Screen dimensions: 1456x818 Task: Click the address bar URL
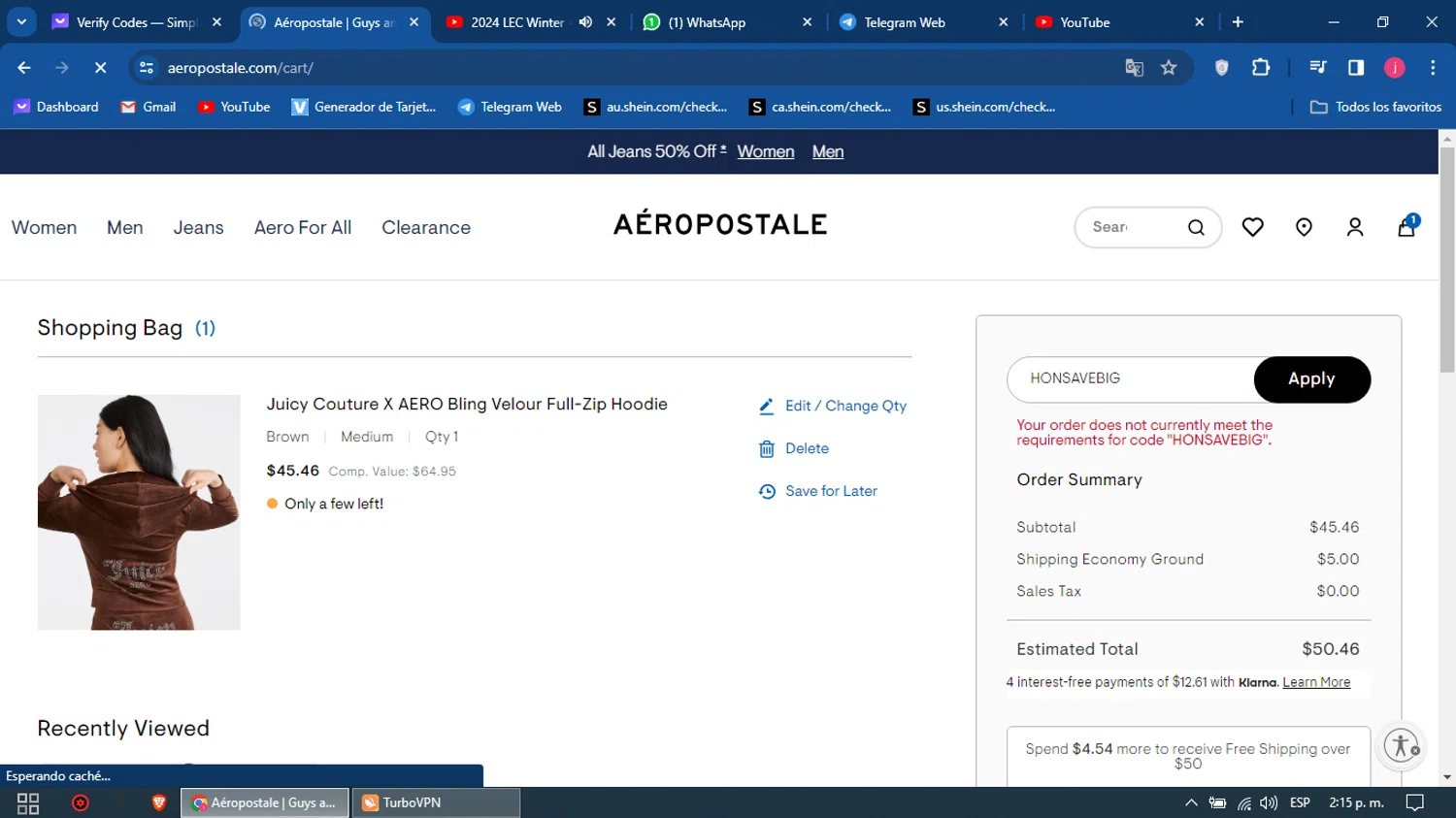click(x=241, y=68)
